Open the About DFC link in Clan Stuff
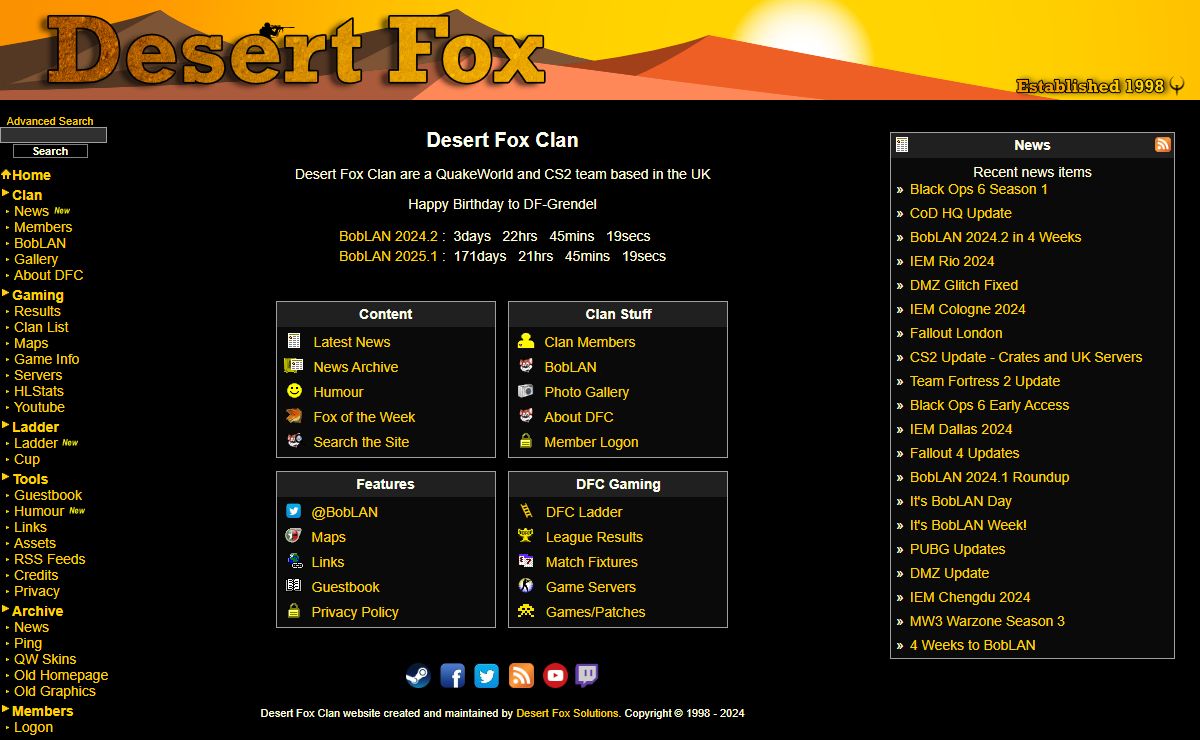This screenshot has height=740, width=1200. pos(579,417)
